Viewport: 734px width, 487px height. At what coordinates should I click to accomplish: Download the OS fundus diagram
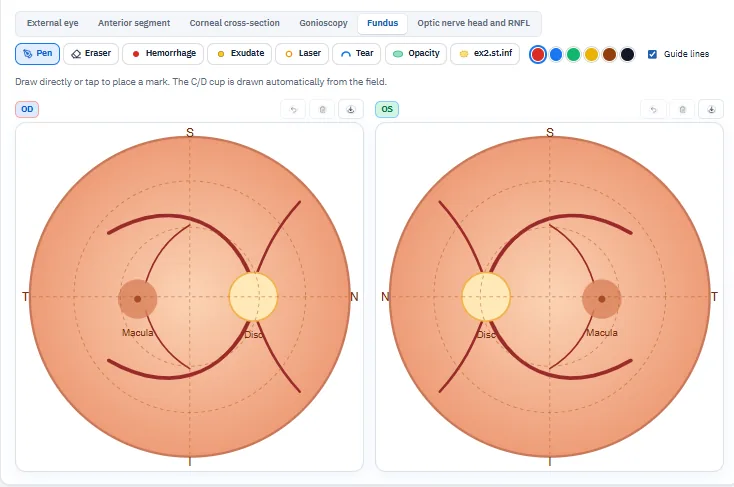(x=711, y=110)
